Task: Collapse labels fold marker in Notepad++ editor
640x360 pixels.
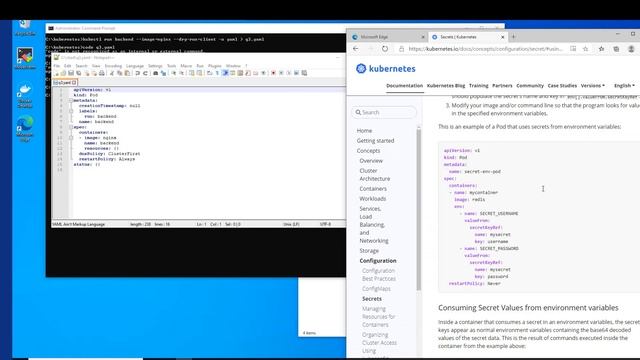Action: (71, 111)
